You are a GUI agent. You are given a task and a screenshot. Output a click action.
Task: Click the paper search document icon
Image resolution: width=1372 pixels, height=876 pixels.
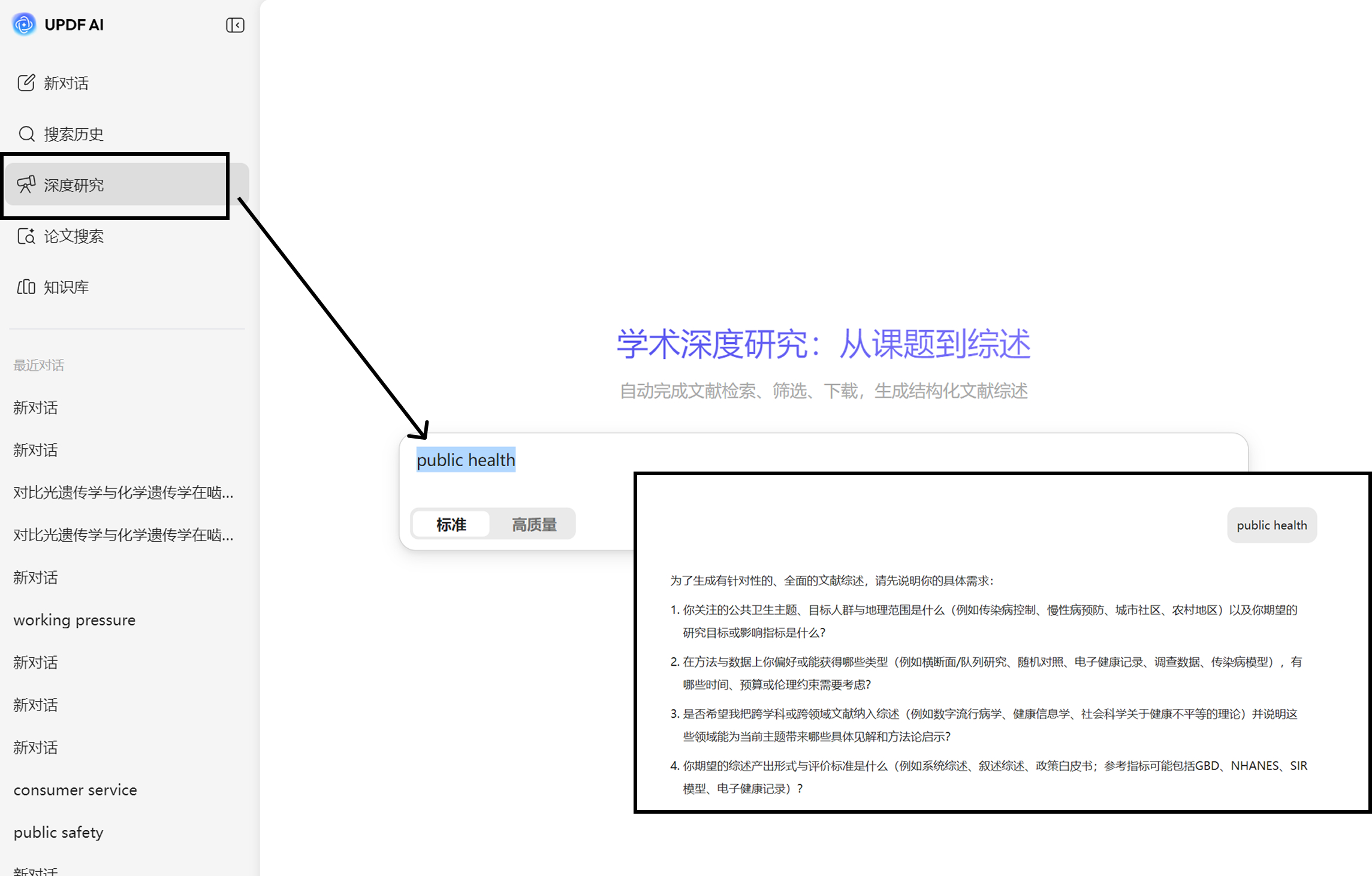tap(26, 236)
